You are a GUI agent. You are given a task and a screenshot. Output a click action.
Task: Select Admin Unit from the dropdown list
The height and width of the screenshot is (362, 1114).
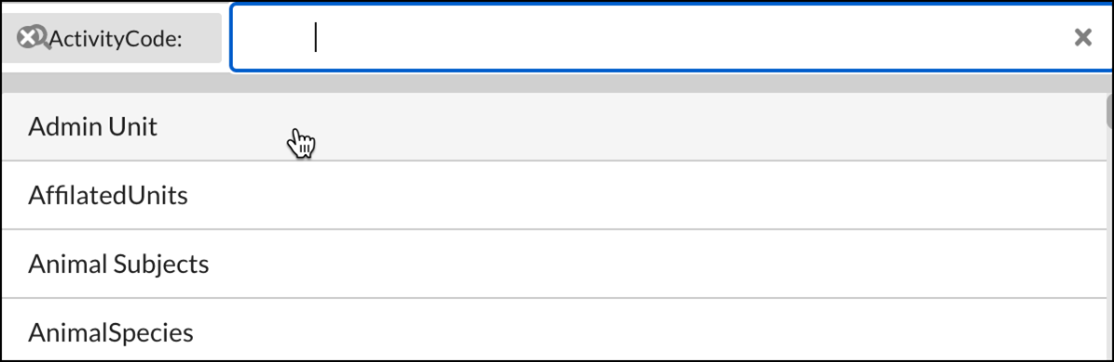(554, 127)
